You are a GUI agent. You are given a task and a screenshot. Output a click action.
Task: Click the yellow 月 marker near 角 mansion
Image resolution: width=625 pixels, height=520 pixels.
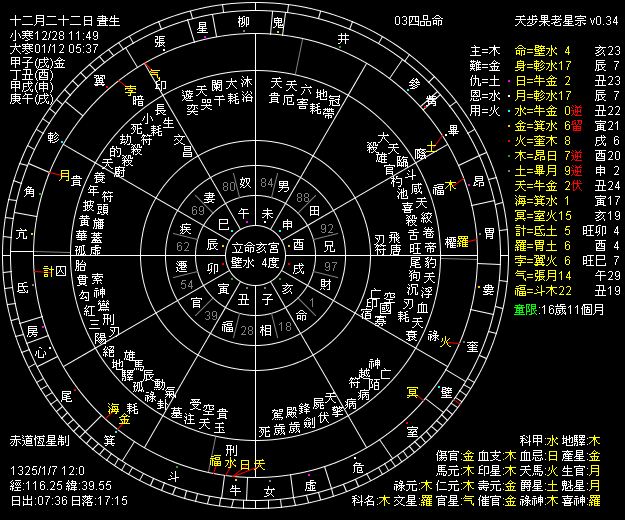pos(66,176)
